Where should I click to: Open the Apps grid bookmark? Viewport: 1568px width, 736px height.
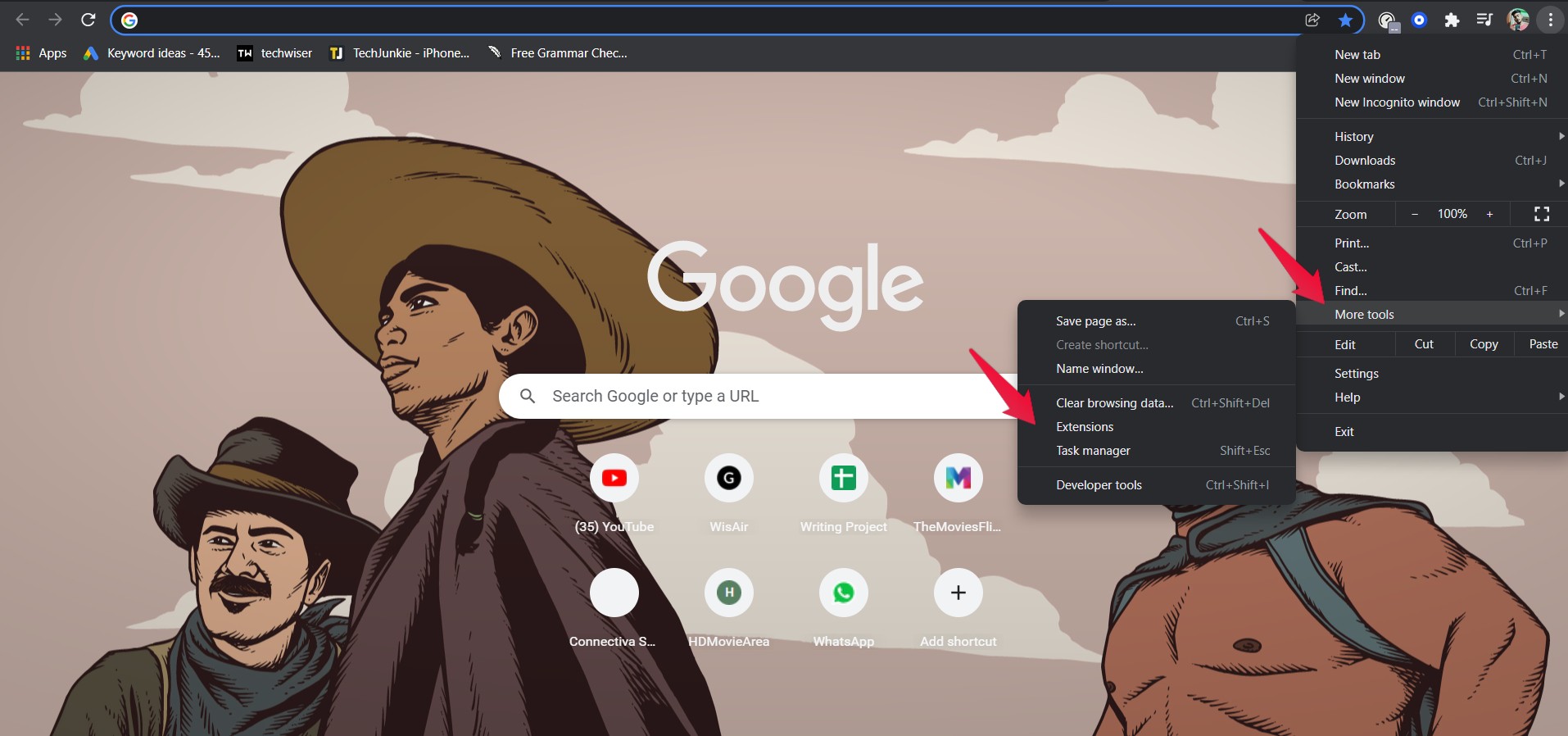point(41,53)
